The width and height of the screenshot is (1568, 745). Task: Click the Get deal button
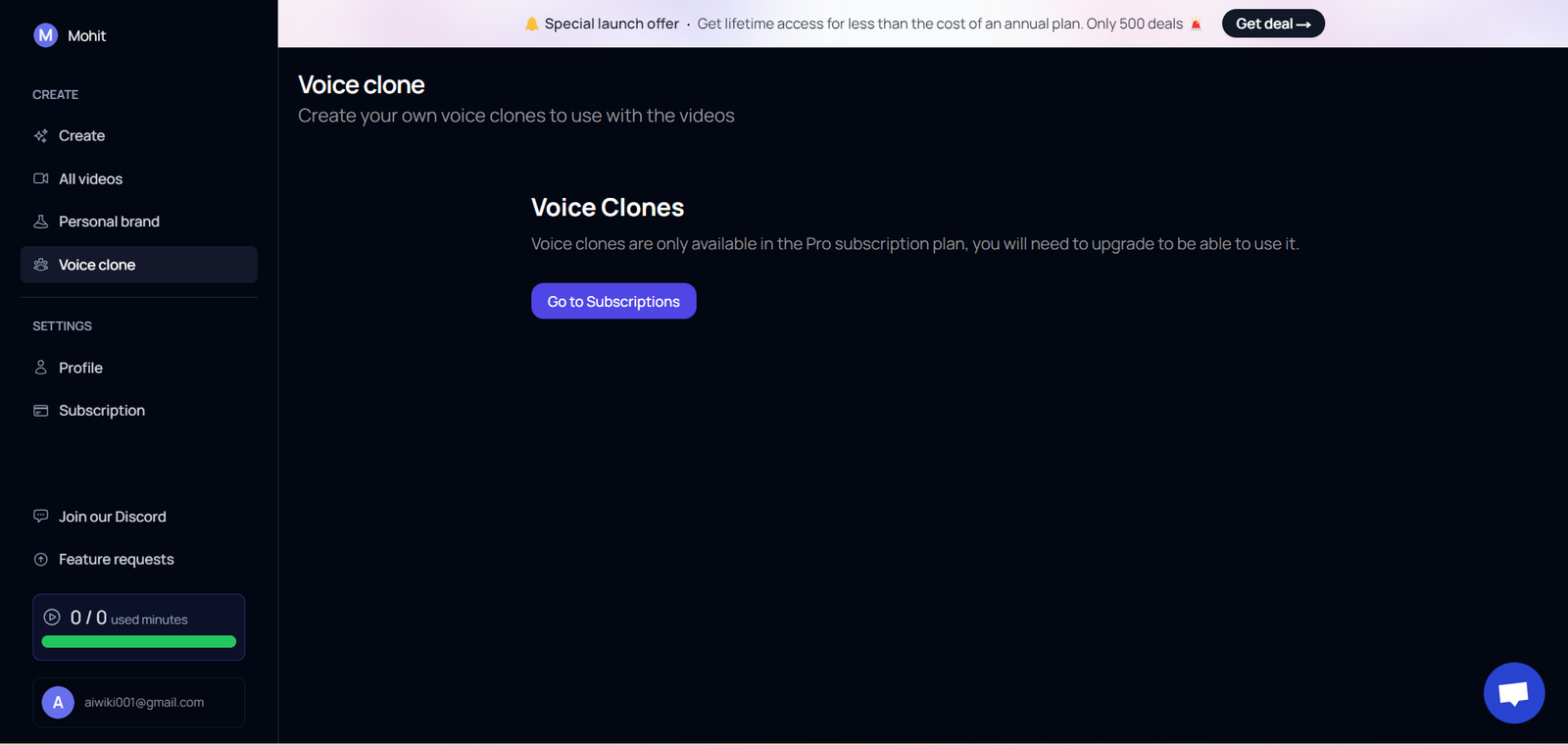pyautogui.click(x=1273, y=24)
